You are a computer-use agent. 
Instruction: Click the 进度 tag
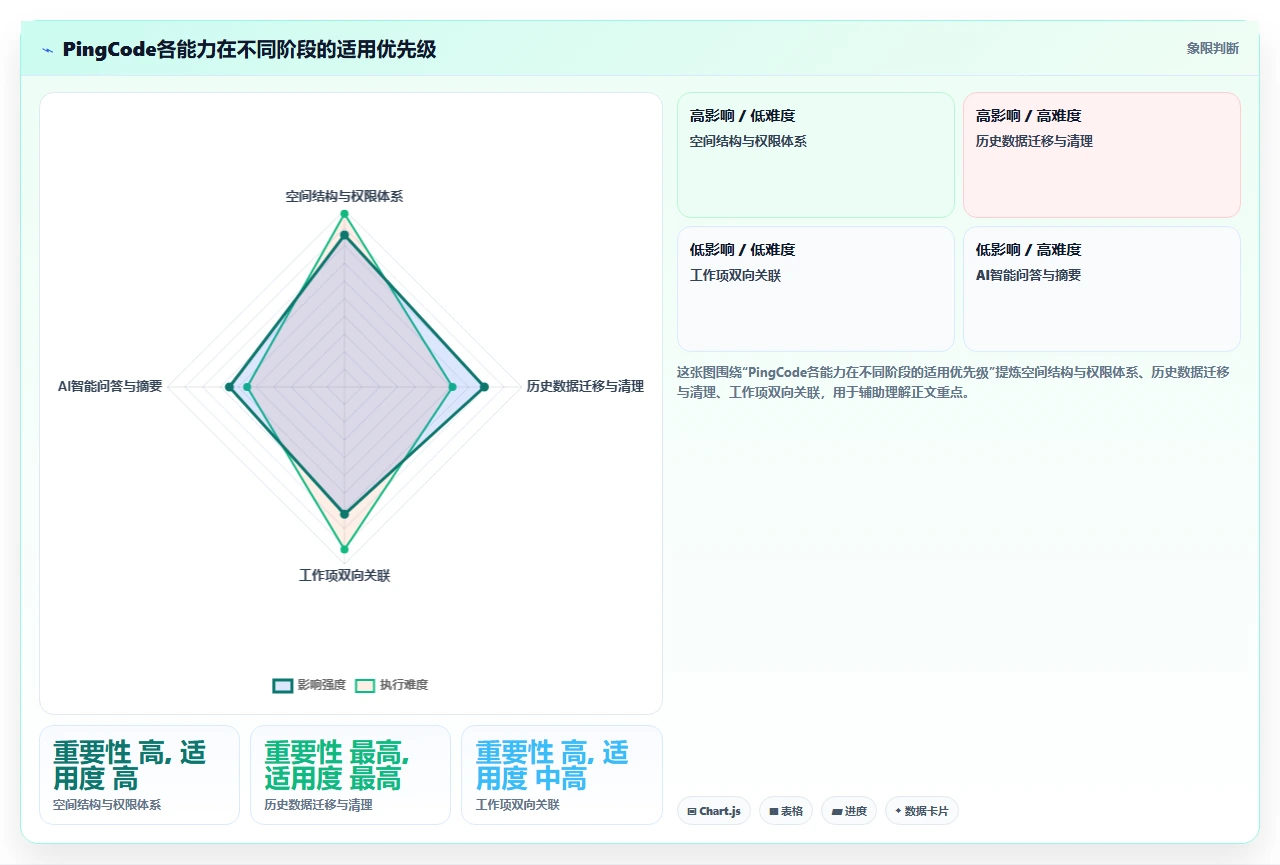(849, 811)
